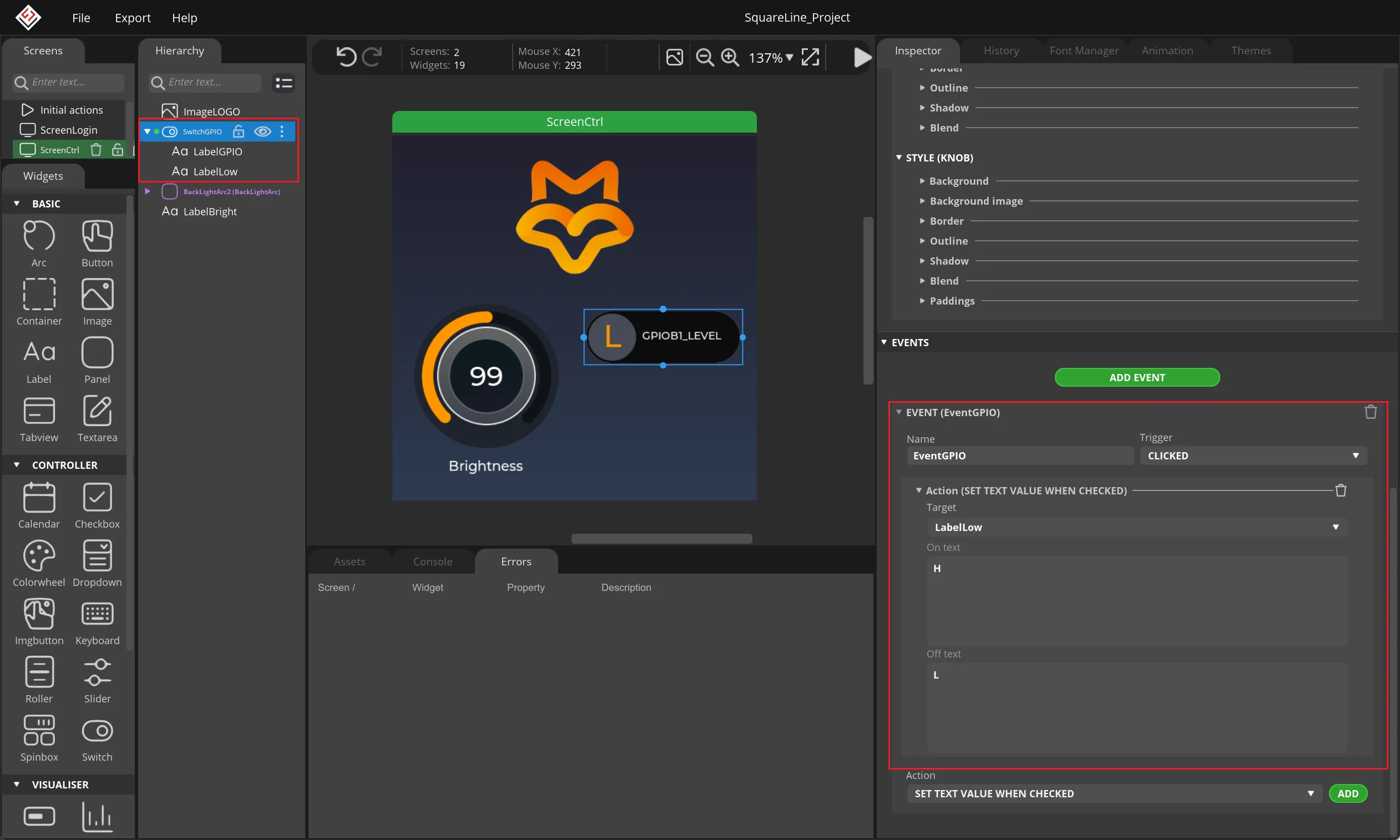The height and width of the screenshot is (840, 1400).
Task: Add an Image widget
Action: tap(97, 302)
